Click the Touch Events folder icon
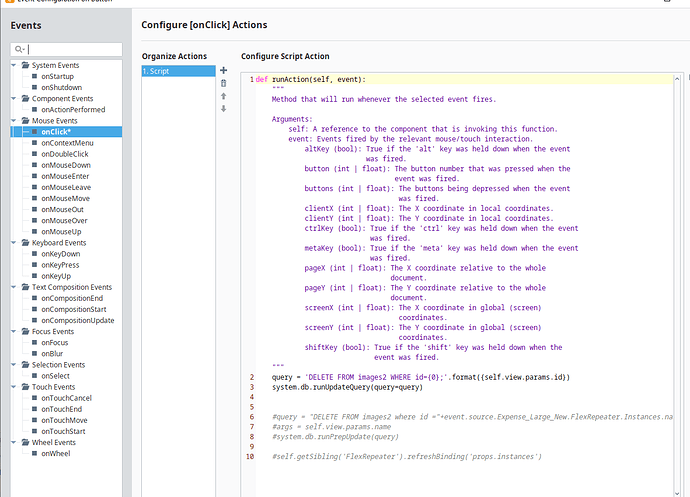 [x=26, y=387]
